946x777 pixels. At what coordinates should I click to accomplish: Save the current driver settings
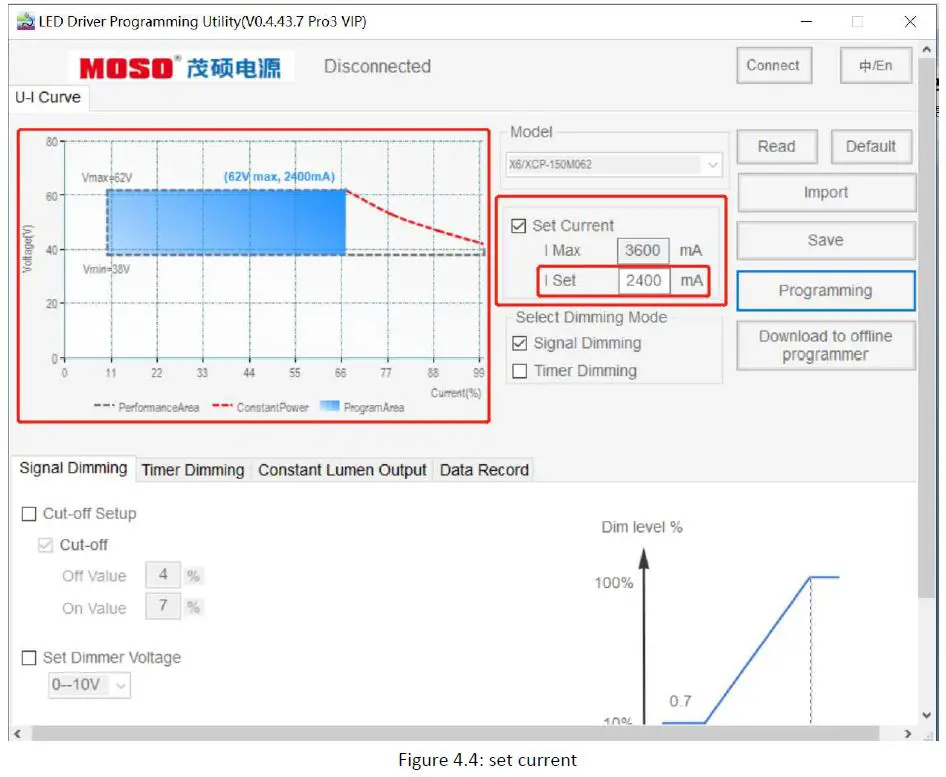tap(826, 240)
